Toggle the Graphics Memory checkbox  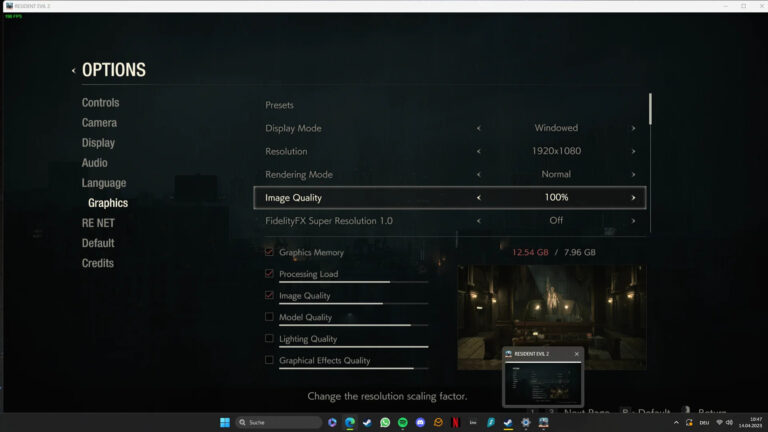[269, 253]
